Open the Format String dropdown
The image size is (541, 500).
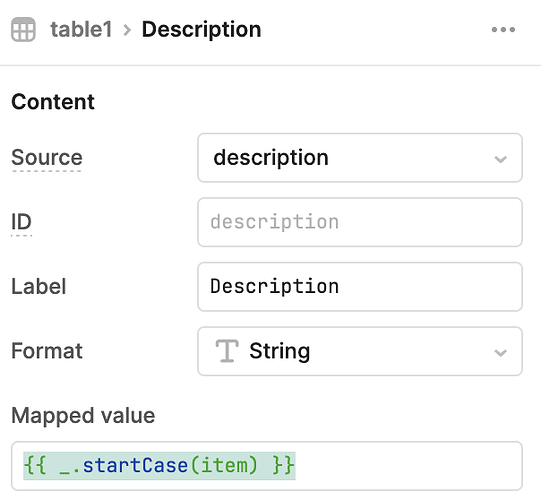(x=360, y=351)
